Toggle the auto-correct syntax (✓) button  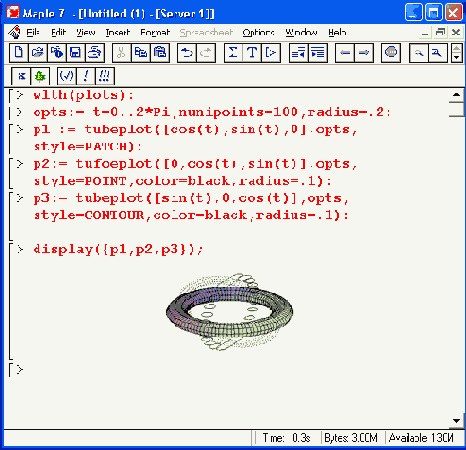coord(66,76)
